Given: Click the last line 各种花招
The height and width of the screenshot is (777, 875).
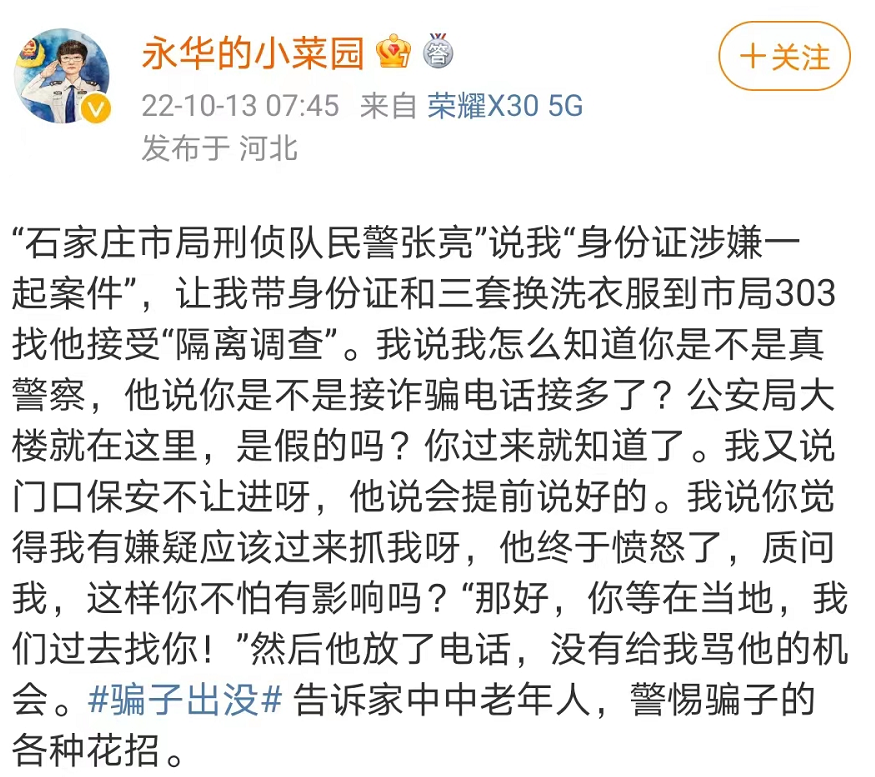Looking at the screenshot, I should pos(102,747).
